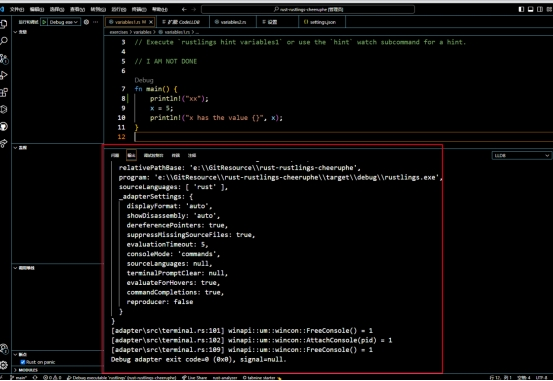
Task: Click rust-analyzer in the status bar
Action: pyautogui.click(x=225, y=377)
